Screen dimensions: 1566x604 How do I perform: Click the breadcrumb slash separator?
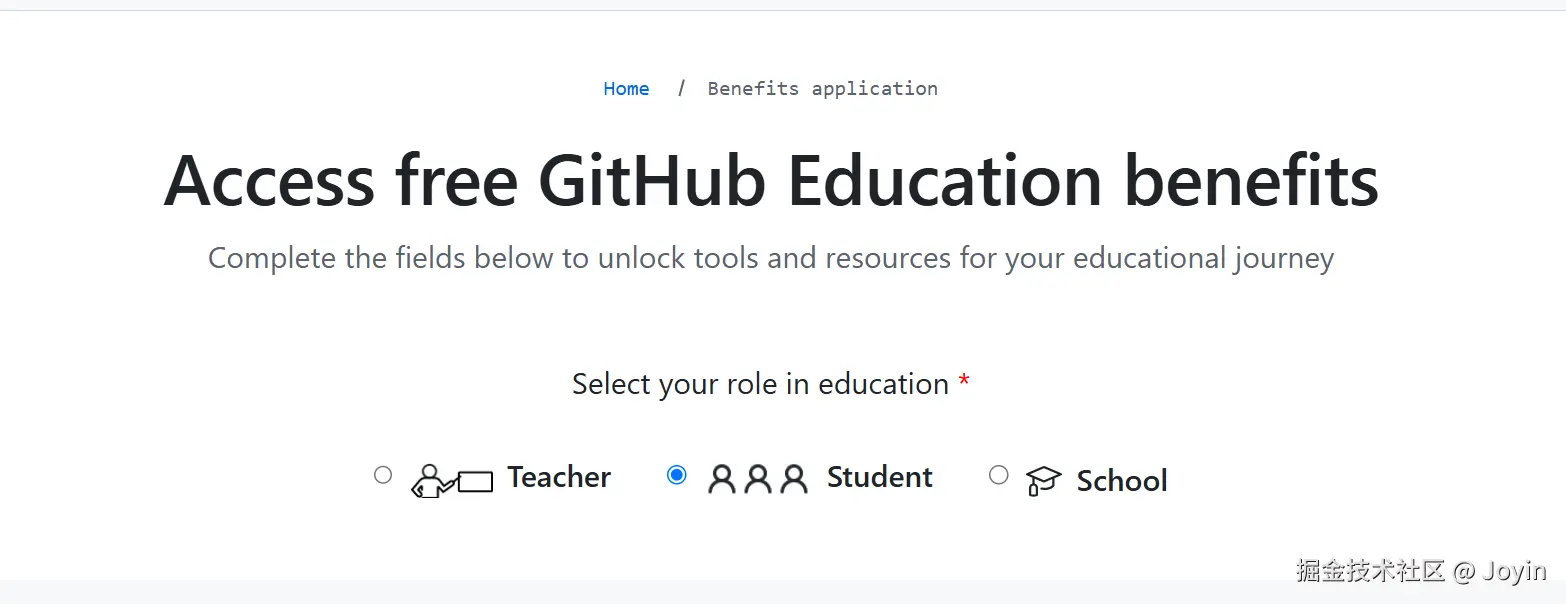point(681,88)
